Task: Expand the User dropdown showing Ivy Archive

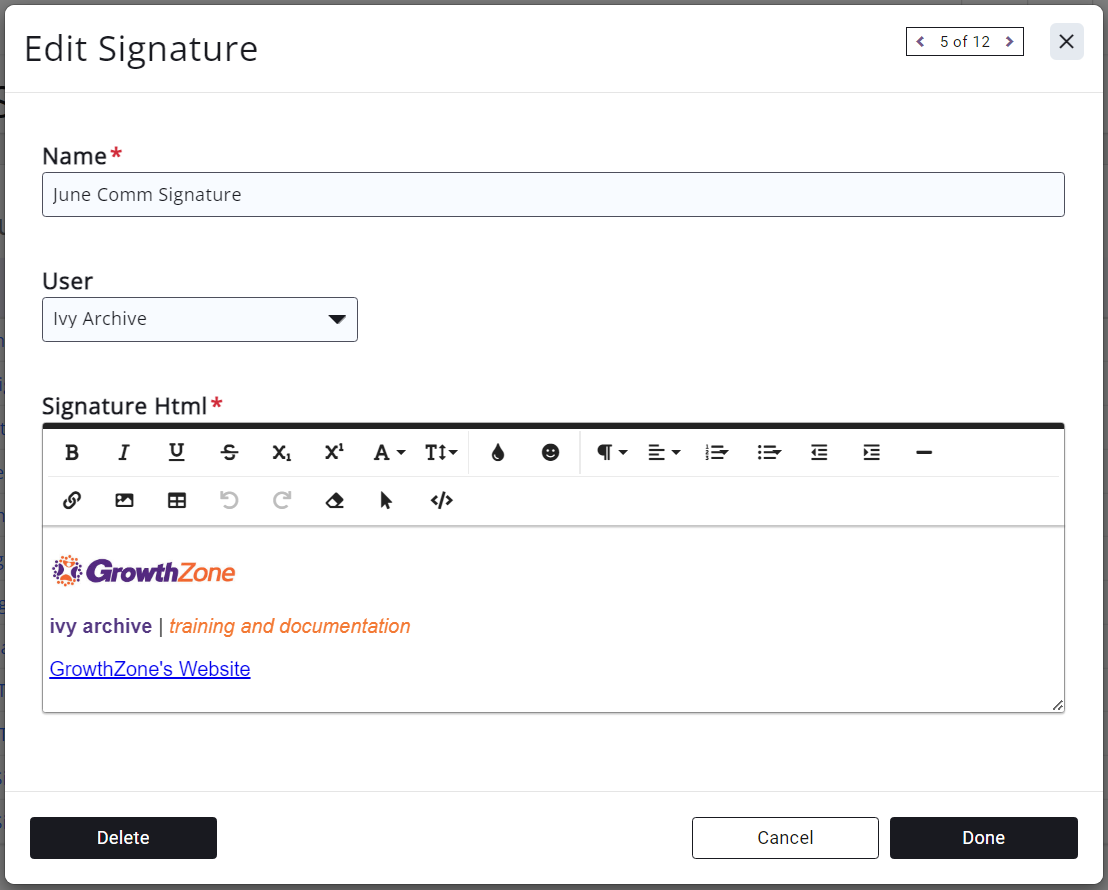Action: coord(200,319)
